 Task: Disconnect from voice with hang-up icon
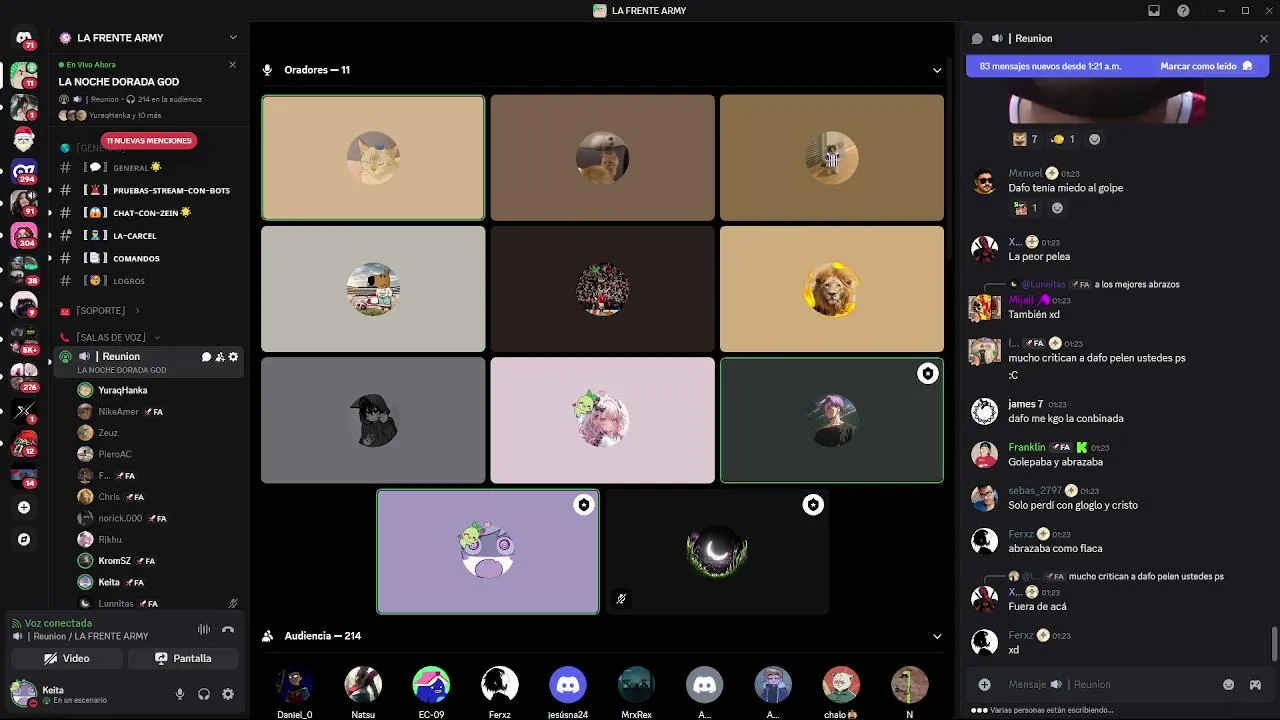(x=228, y=629)
